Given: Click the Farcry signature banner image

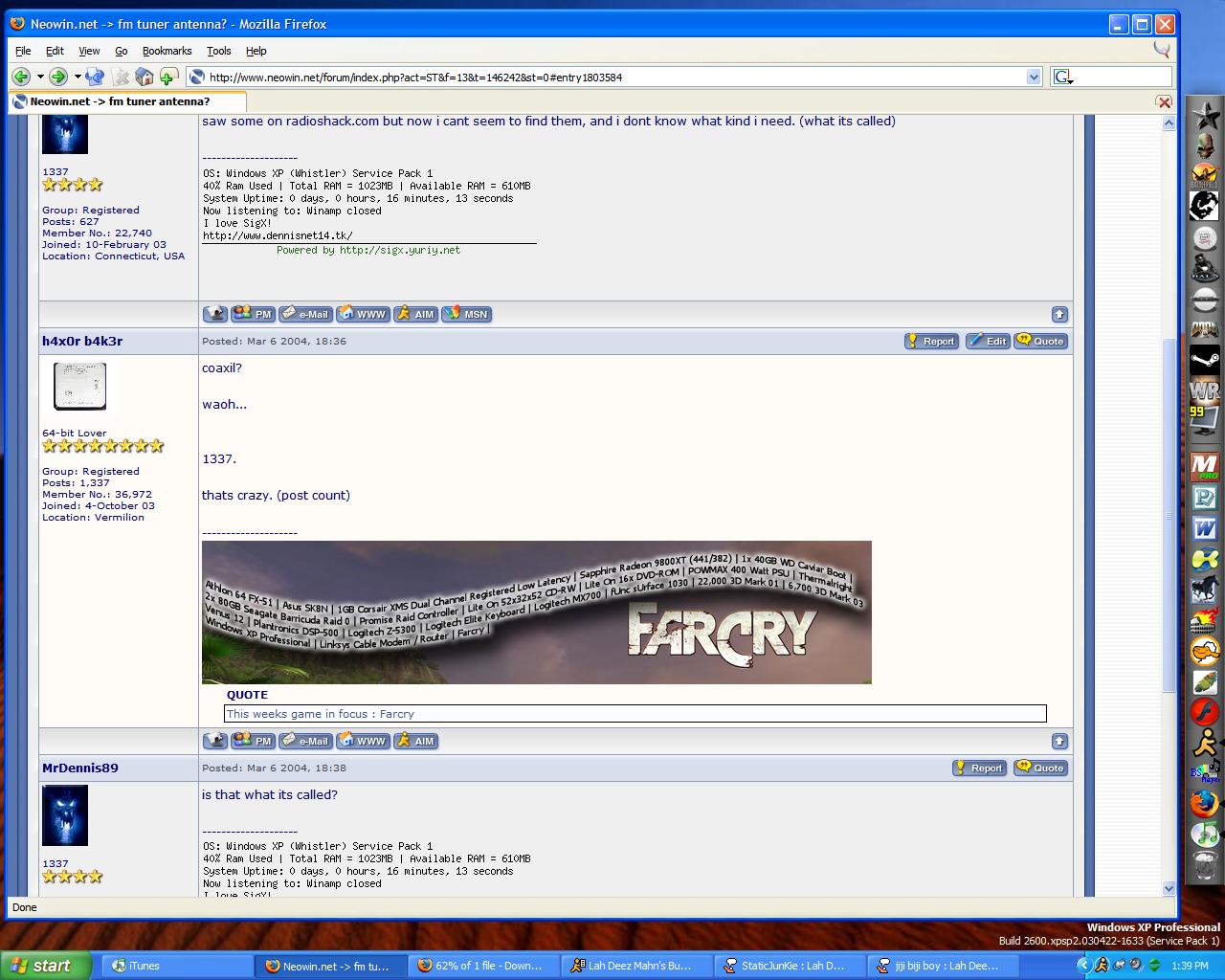Looking at the screenshot, I should point(537,612).
